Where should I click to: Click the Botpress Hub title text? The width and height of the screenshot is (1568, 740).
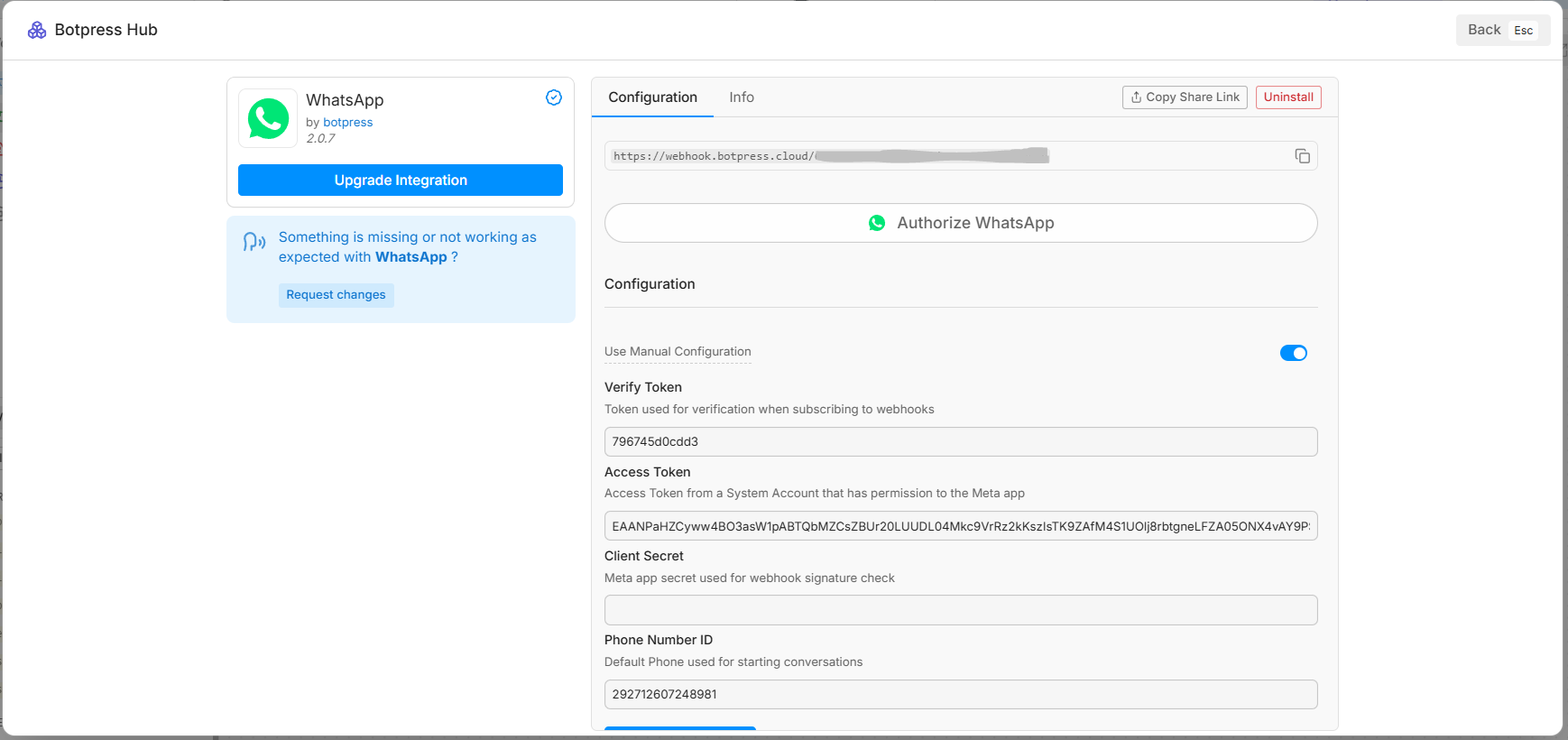pyautogui.click(x=106, y=30)
